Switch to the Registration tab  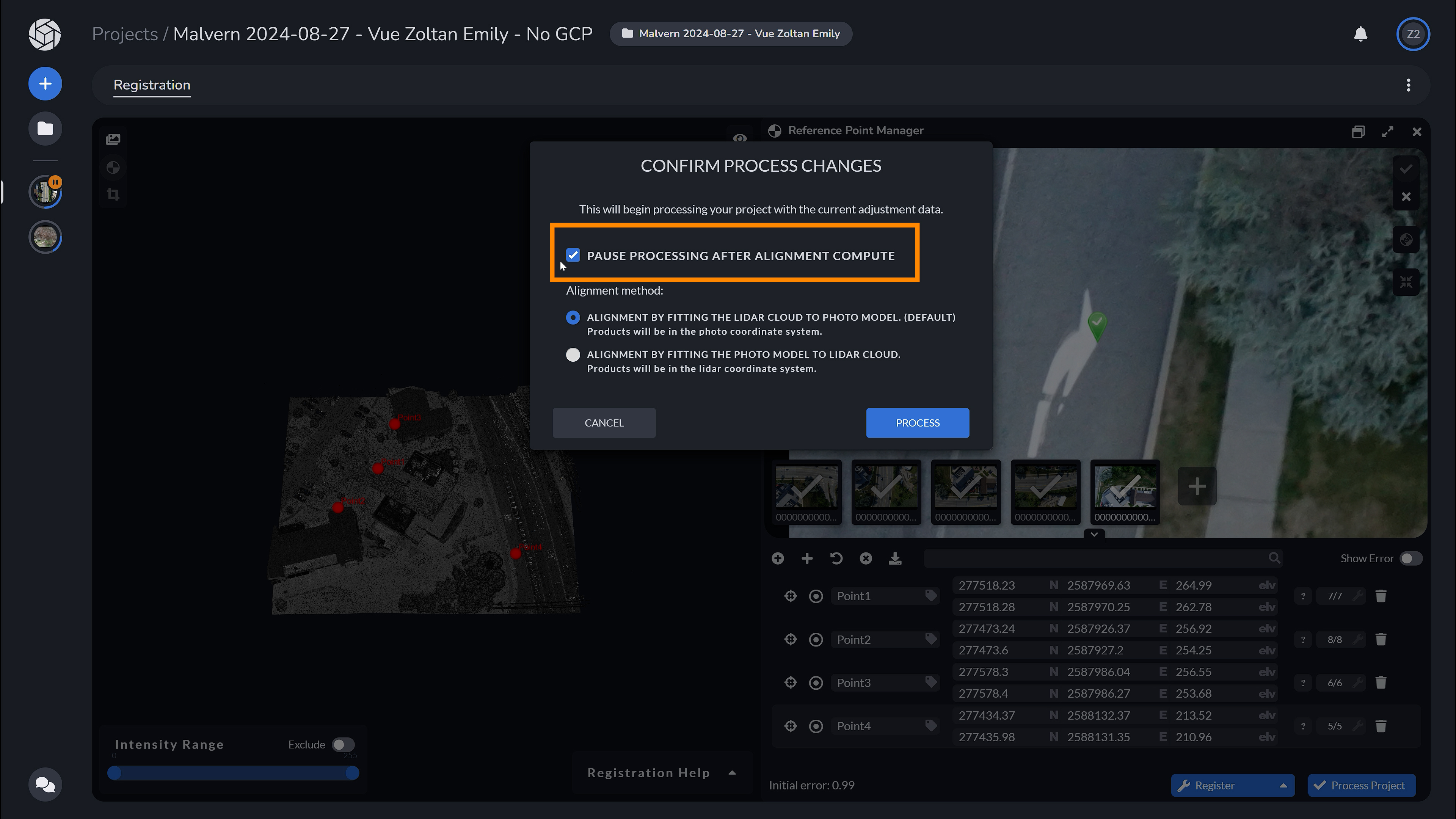(x=152, y=85)
